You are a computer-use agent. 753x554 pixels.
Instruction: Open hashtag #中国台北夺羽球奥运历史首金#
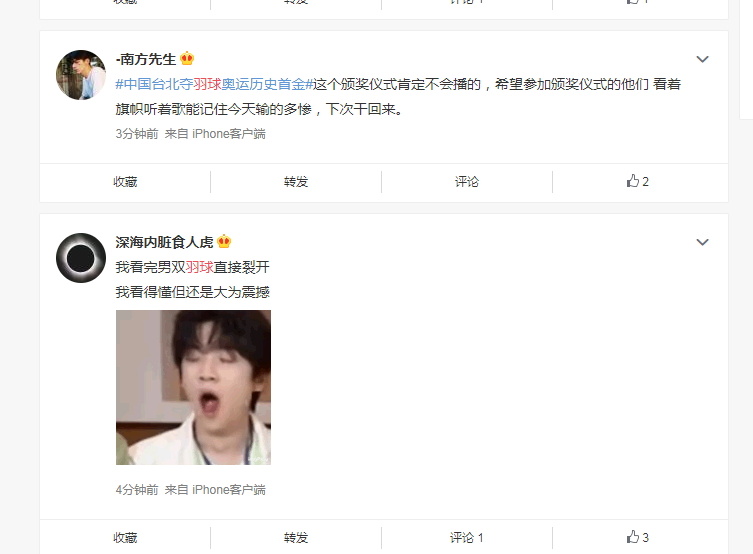click(214, 84)
